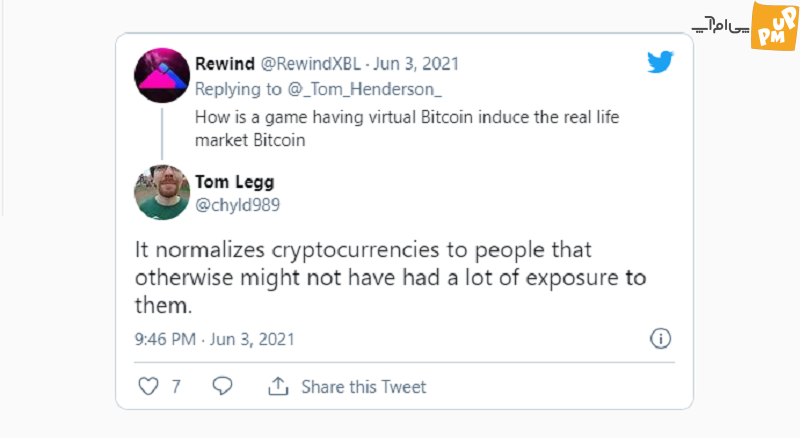Open the Rewind profile avatar
Viewport: 800px width, 438px height.
[x=162, y=76]
